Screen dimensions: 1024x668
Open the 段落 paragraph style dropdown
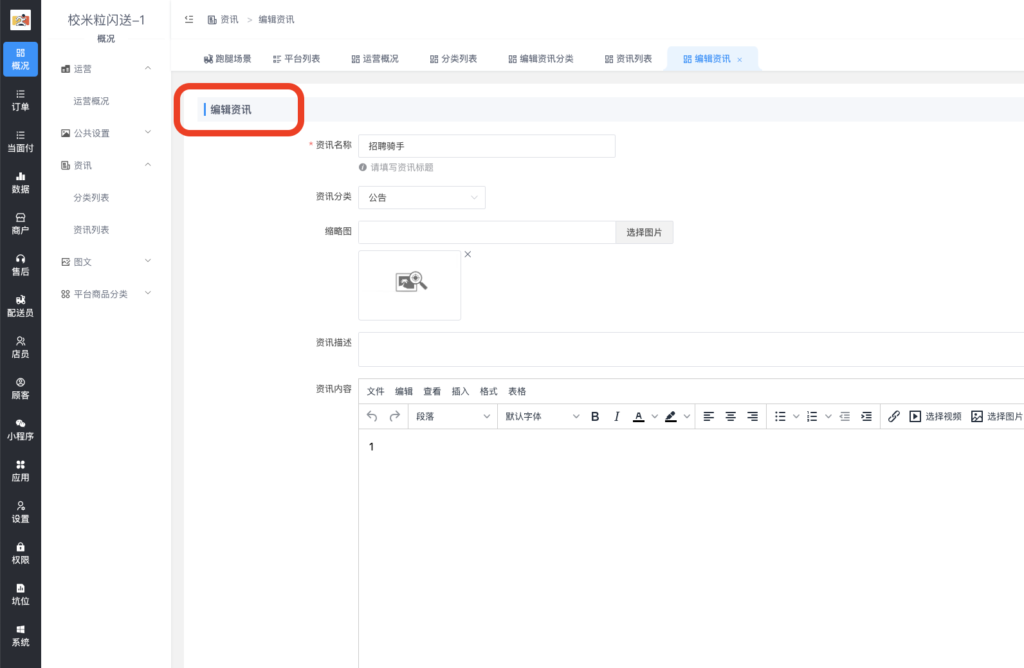click(450, 416)
